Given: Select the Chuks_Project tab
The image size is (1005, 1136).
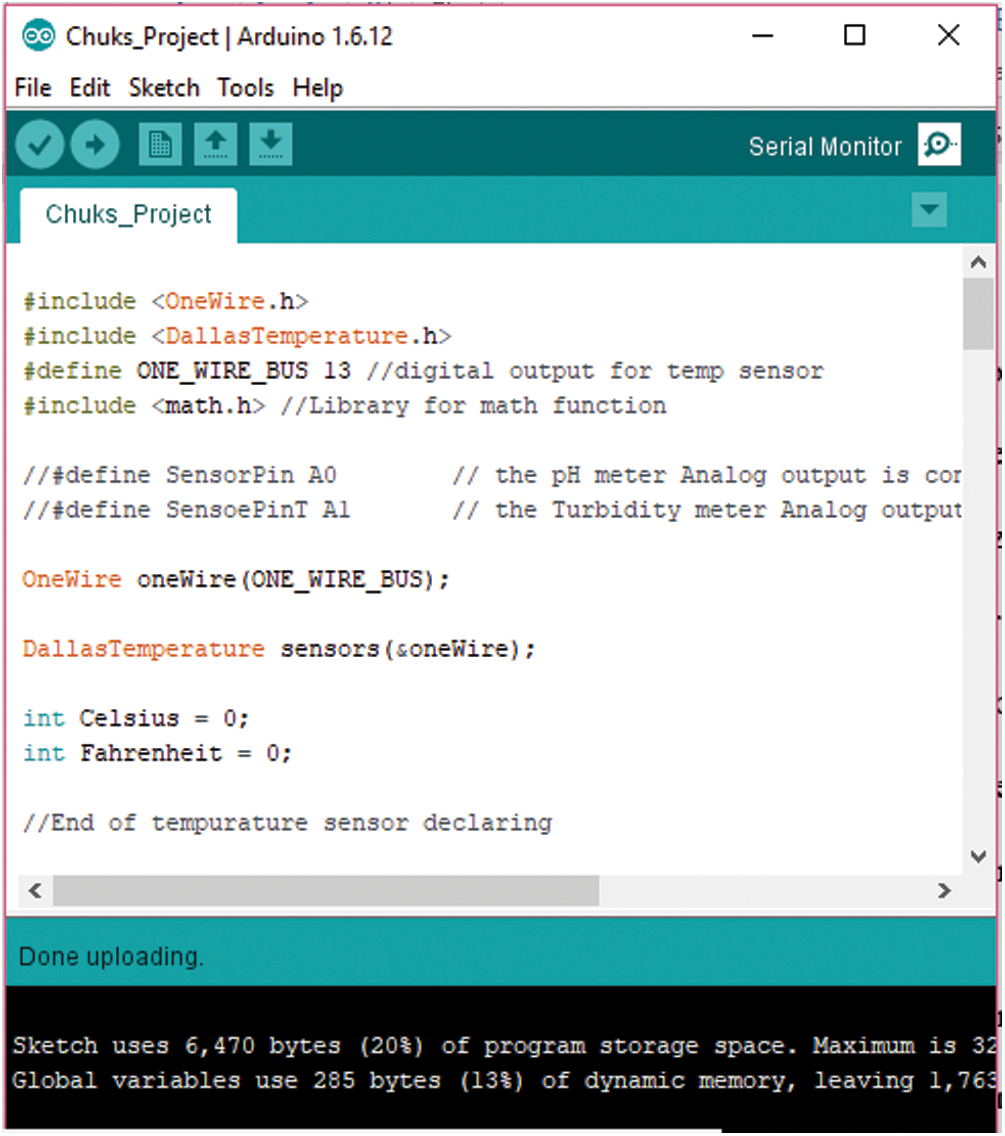Looking at the screenshot, I should coord(129,215).
